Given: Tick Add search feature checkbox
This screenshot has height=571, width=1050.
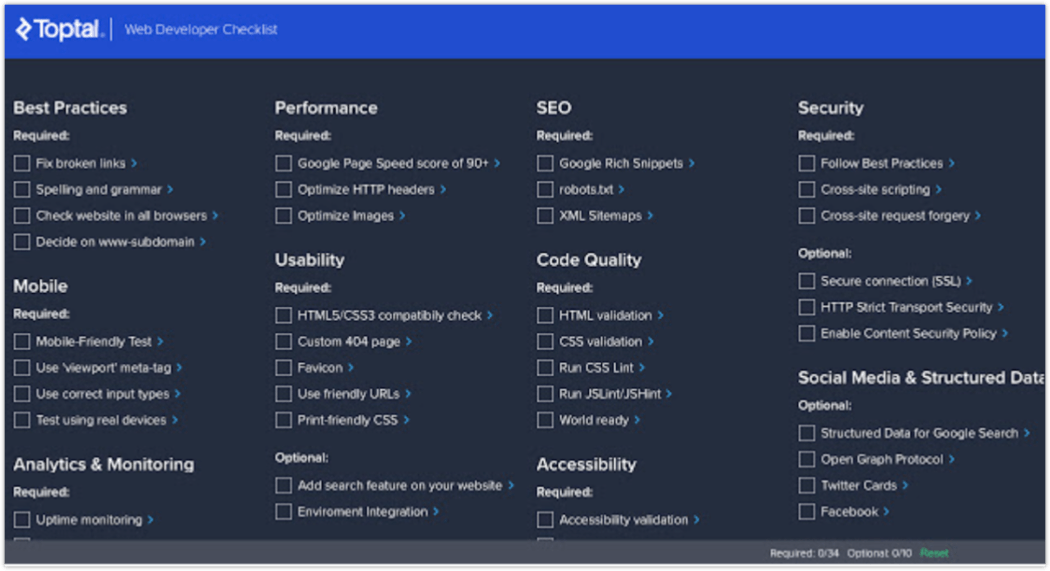Looking at the screenshot, I should (283, 485).
